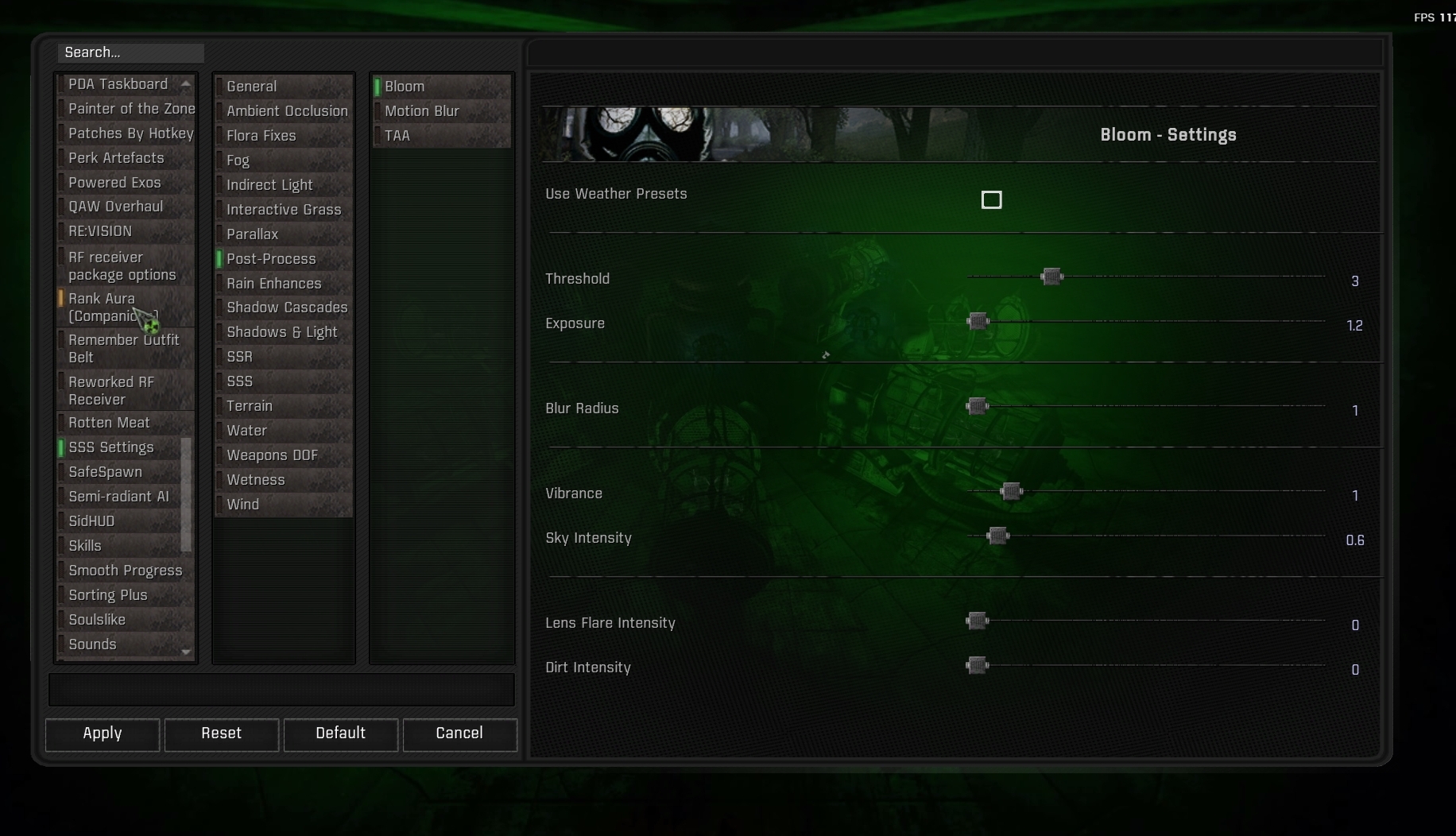Click the Exposure slider knob
The width and height of the screenshot is (1456, 836).
978,321
